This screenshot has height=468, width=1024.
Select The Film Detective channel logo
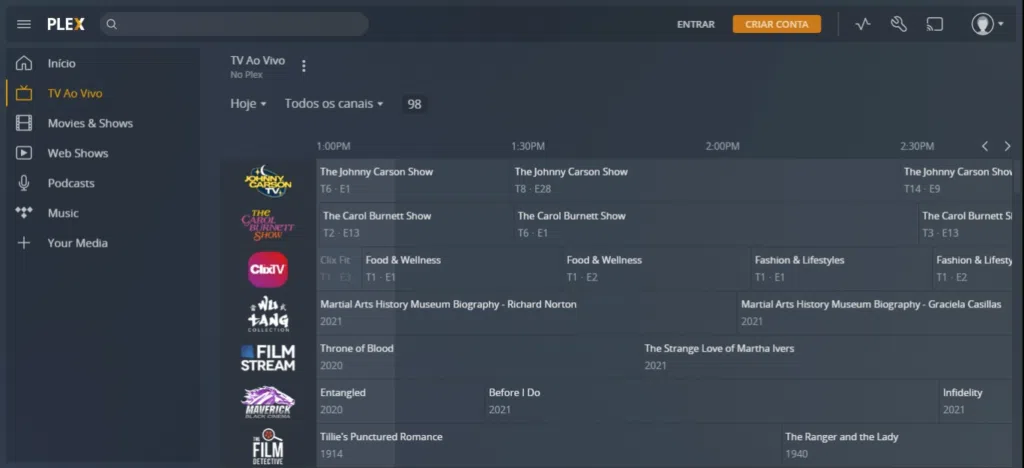click(268, 446)
